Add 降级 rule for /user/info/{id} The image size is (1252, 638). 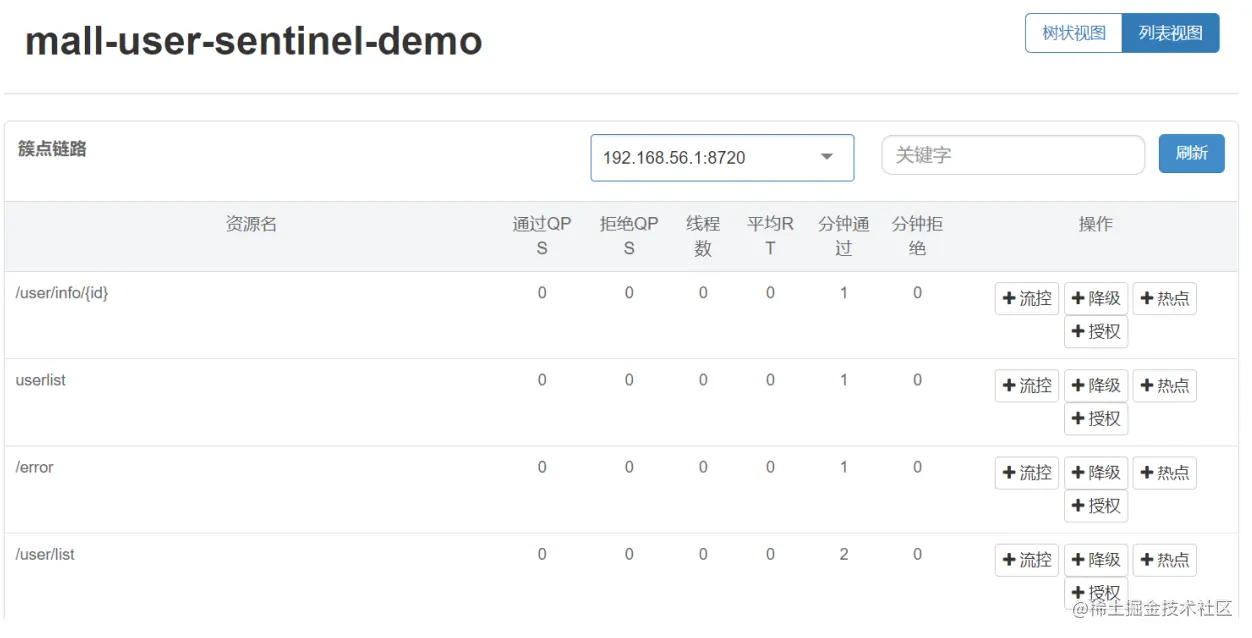(1095, 298)
